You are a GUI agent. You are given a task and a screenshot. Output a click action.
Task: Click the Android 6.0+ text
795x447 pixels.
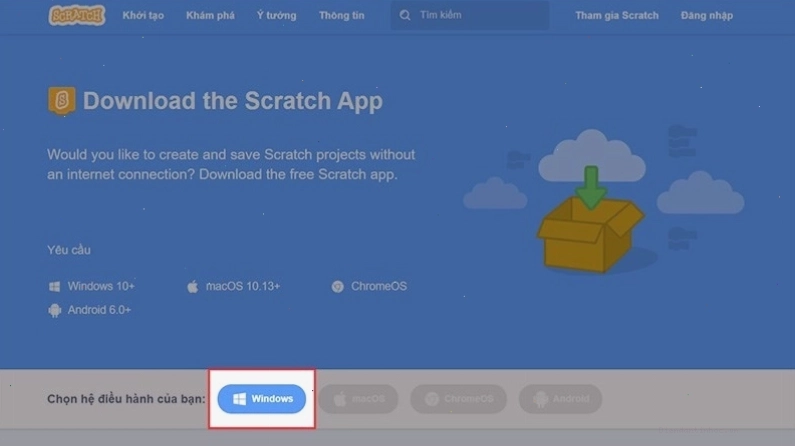99,310
